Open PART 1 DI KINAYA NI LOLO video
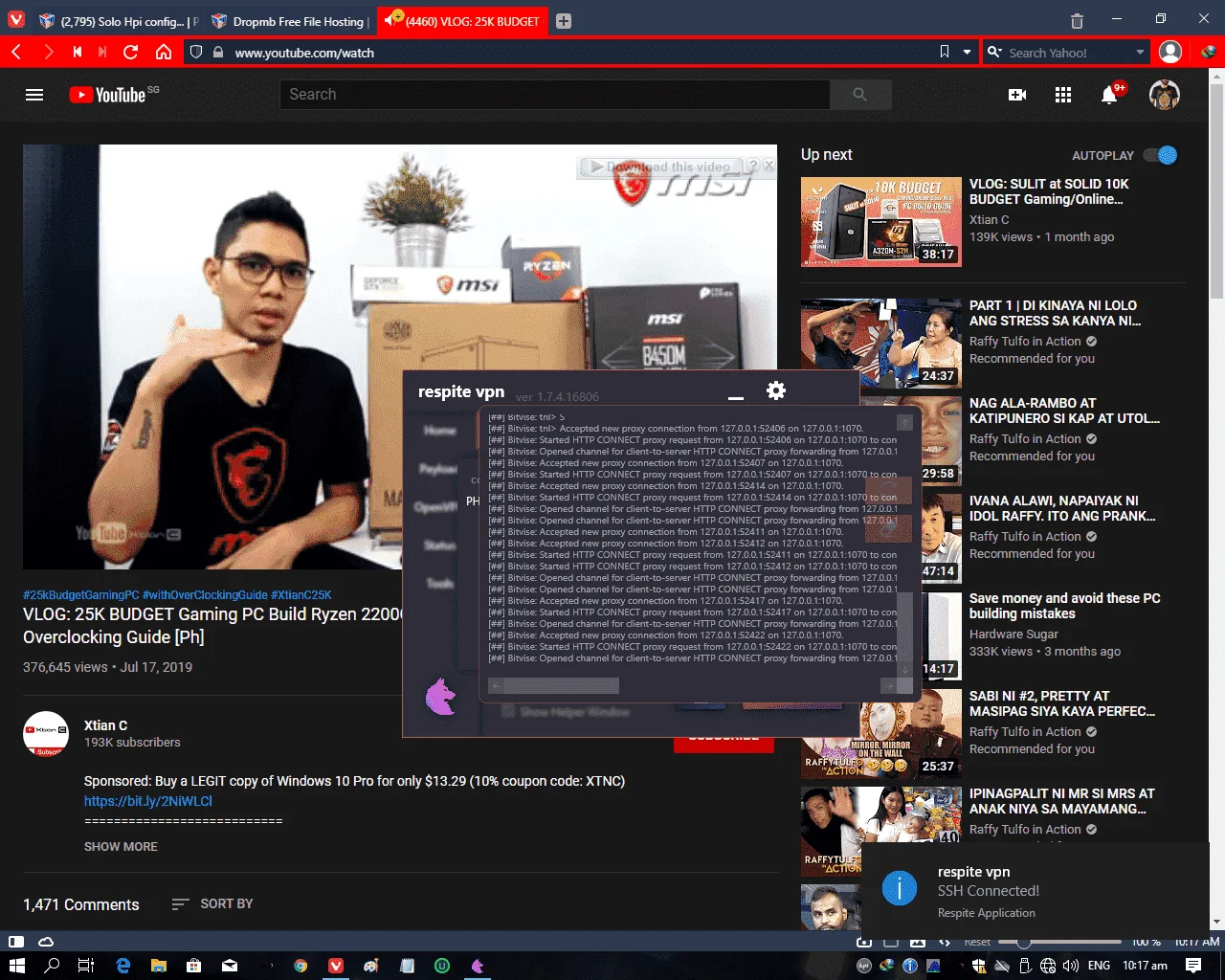This screenshot has height=980, width=1225. coord(1055,313)
